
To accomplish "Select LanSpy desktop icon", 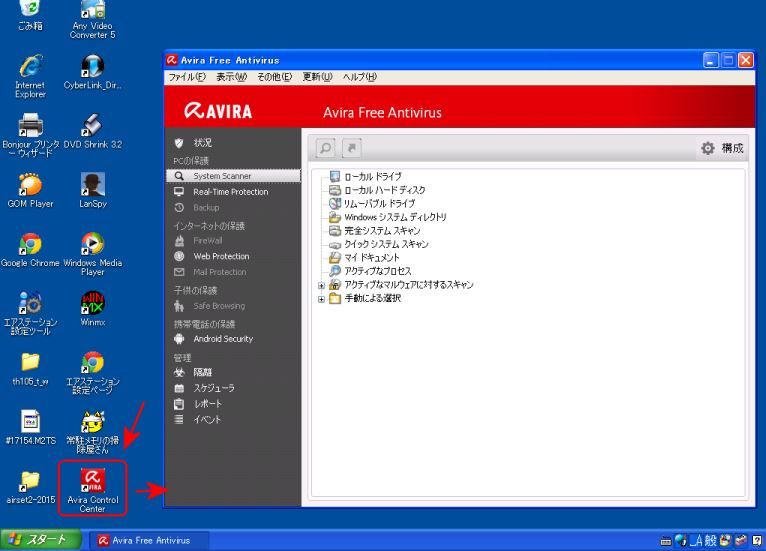I will [92, 191].
